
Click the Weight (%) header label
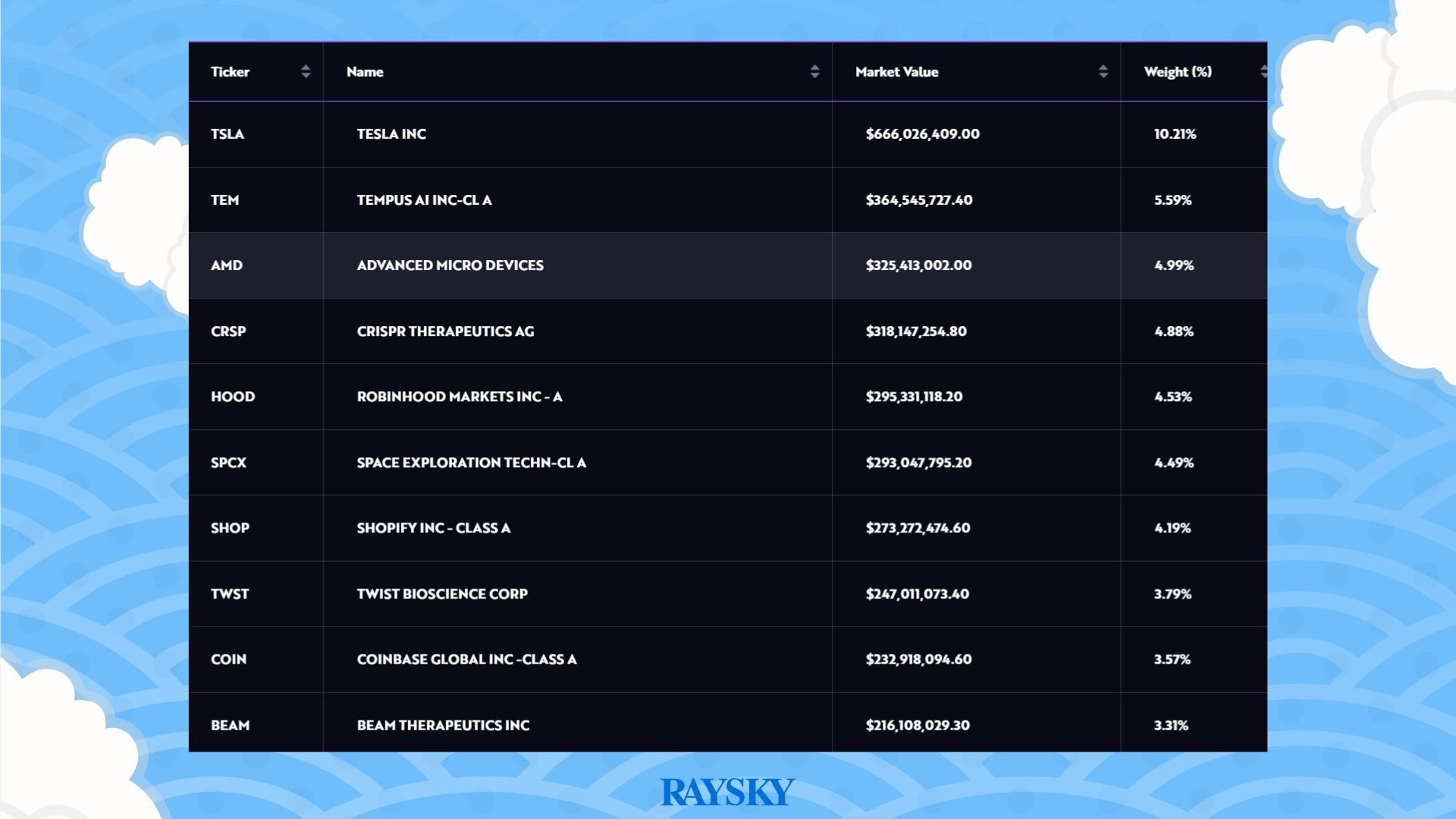[x=1178, y=72]
